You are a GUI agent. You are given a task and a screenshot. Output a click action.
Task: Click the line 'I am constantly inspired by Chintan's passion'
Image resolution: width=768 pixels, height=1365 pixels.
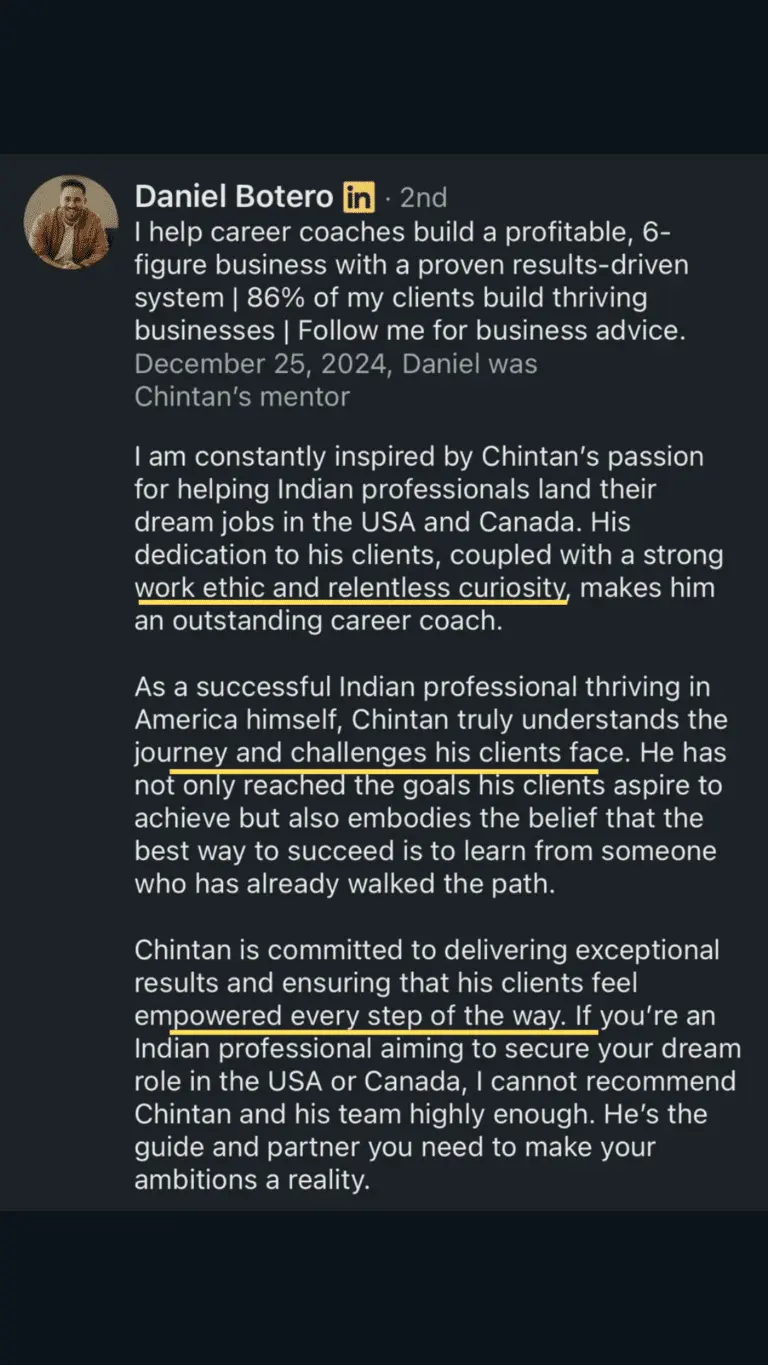[419, 457]
